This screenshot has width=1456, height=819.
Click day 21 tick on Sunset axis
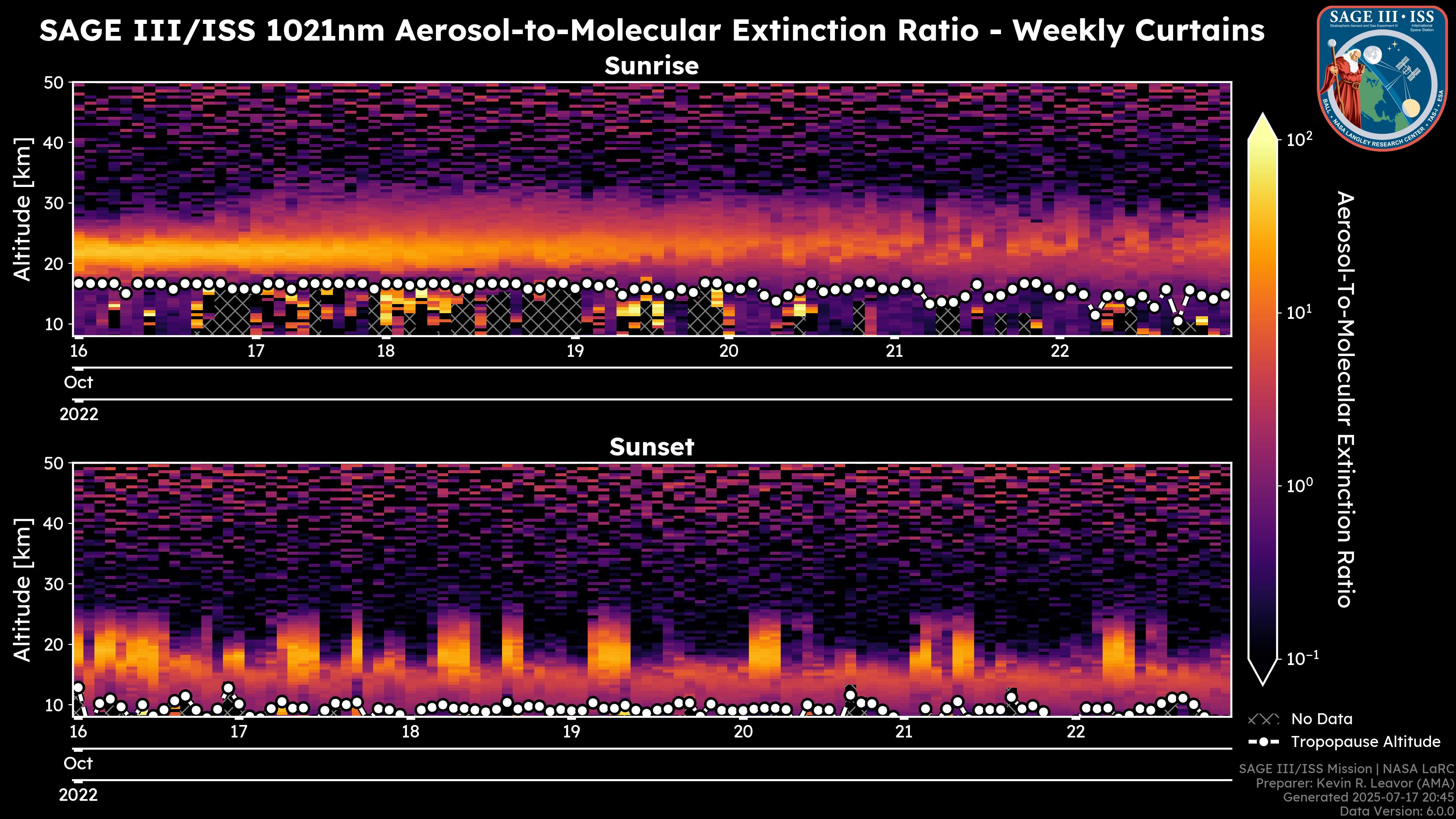tap(904, 732)
